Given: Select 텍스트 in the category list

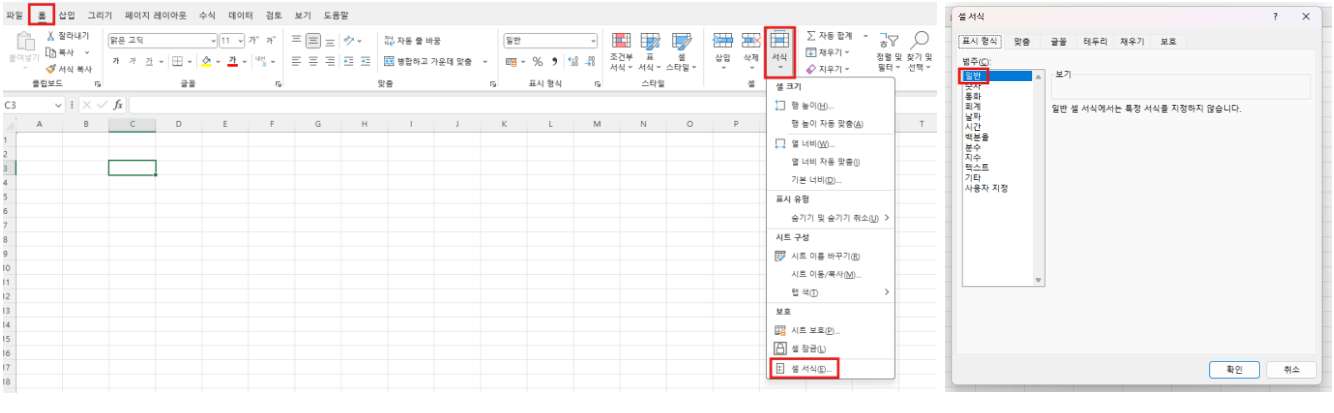Looking at the screenshot, I should click(x=976, y=167).
